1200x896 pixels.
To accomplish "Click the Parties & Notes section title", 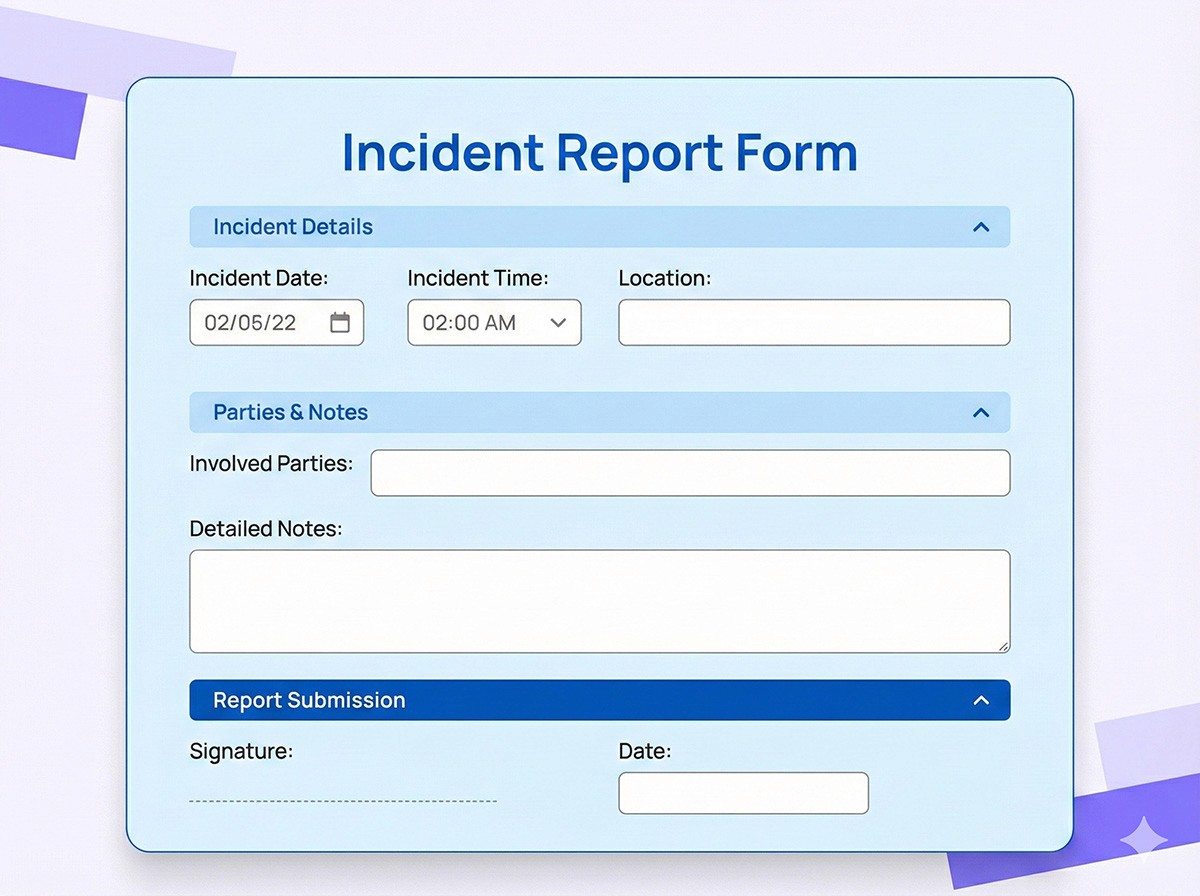I will pos(290,412).
